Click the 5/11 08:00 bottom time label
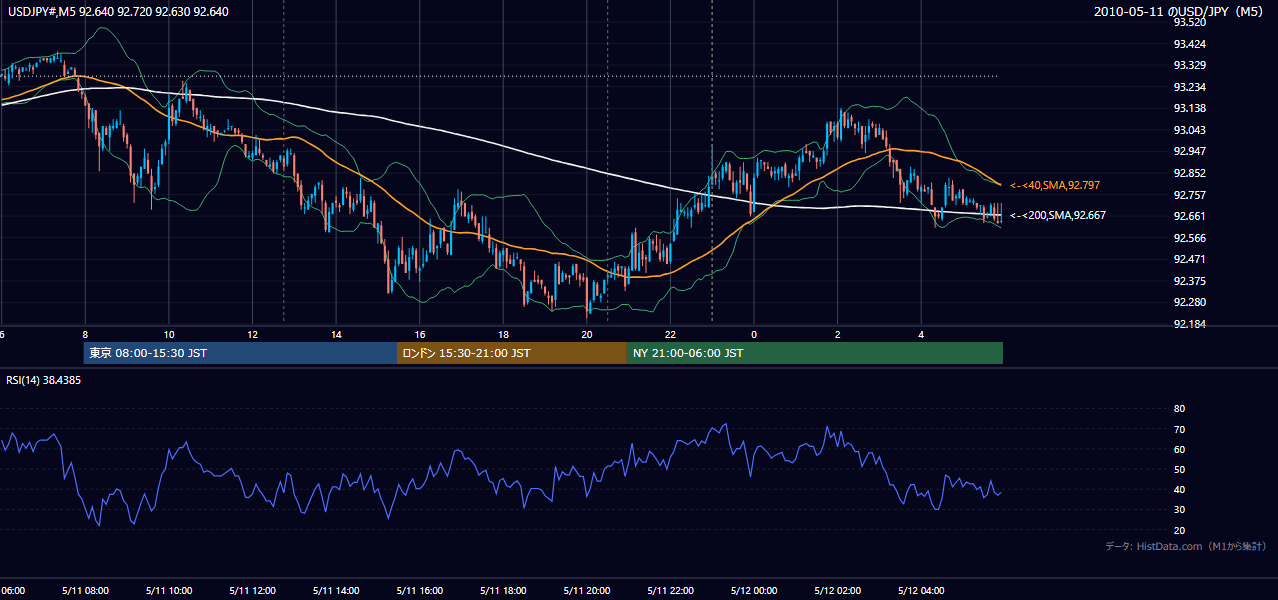The width and height of the screenshot is (1278, 600). pos(85,591)
